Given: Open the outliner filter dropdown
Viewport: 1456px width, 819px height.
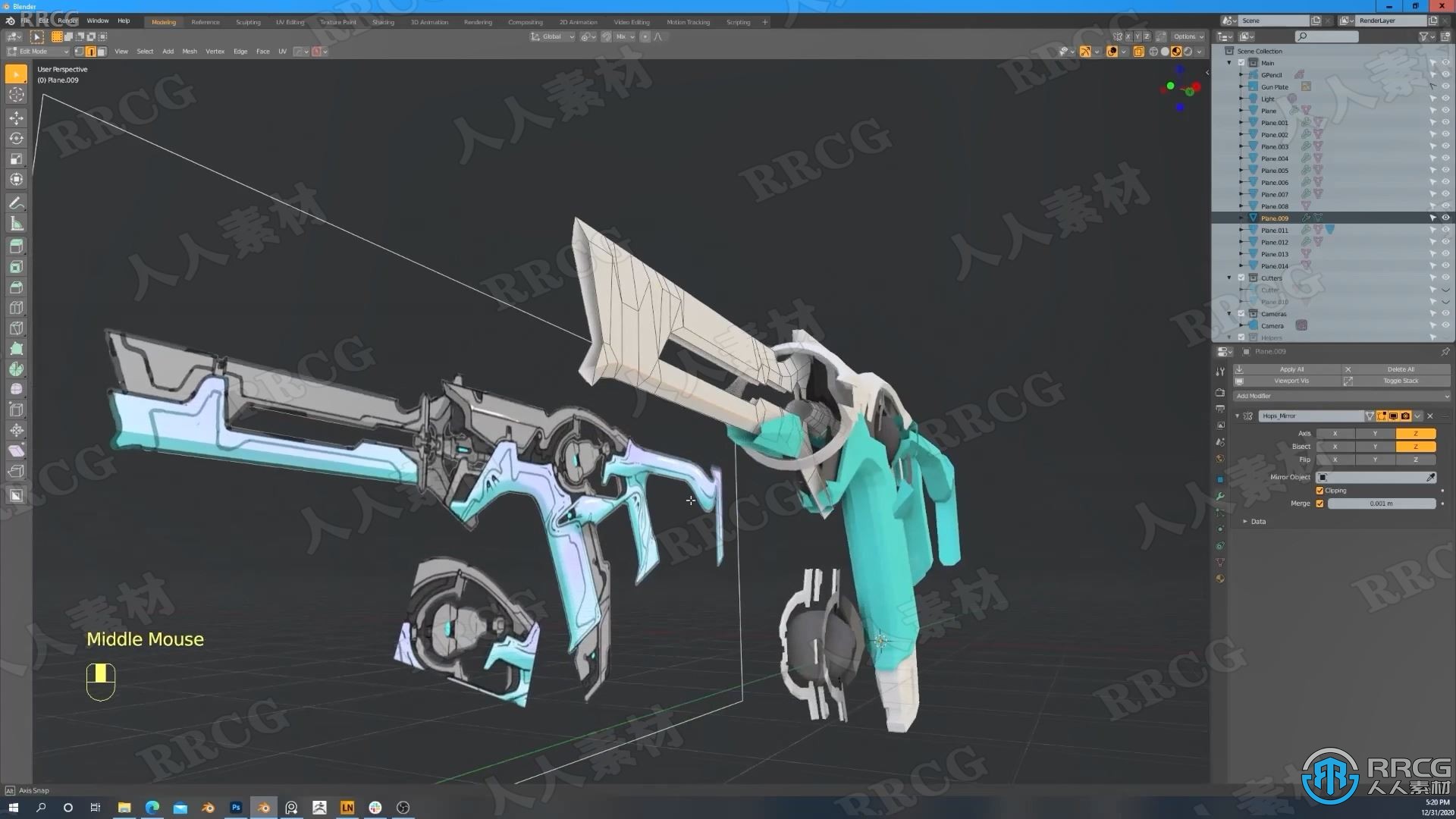Looking at the screenshot, I should coord(1426,36).
